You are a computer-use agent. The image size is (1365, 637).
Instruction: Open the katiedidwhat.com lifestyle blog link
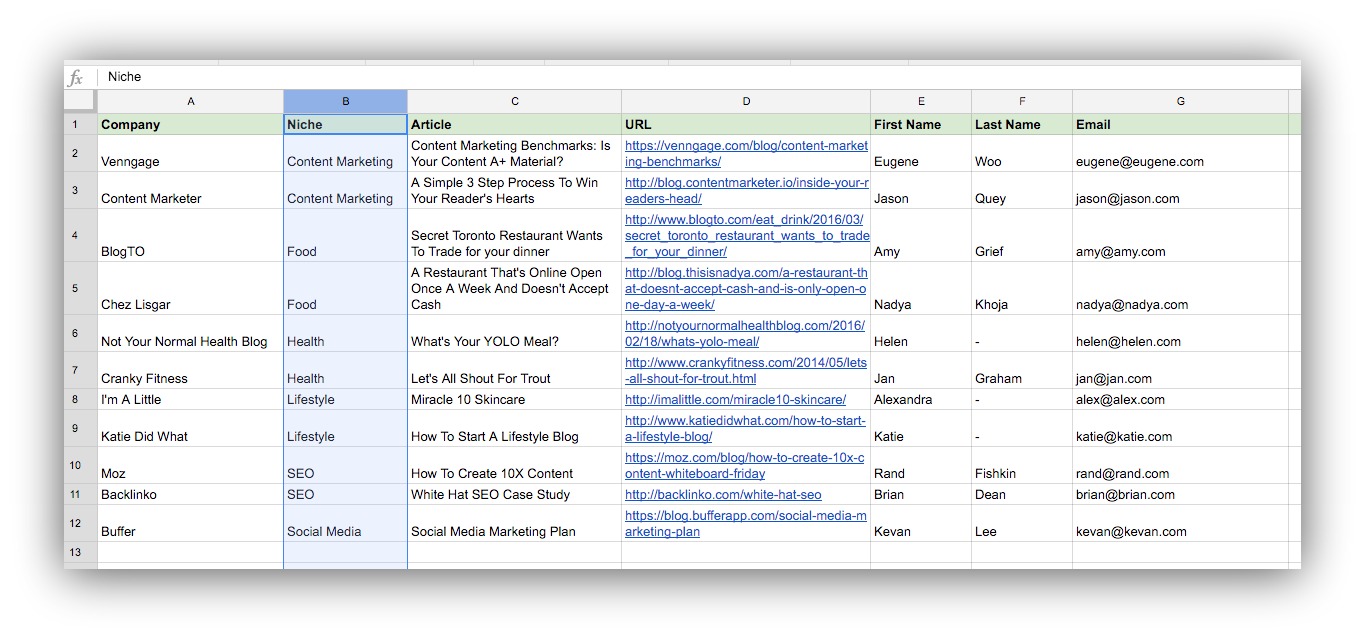coord(745,429)
